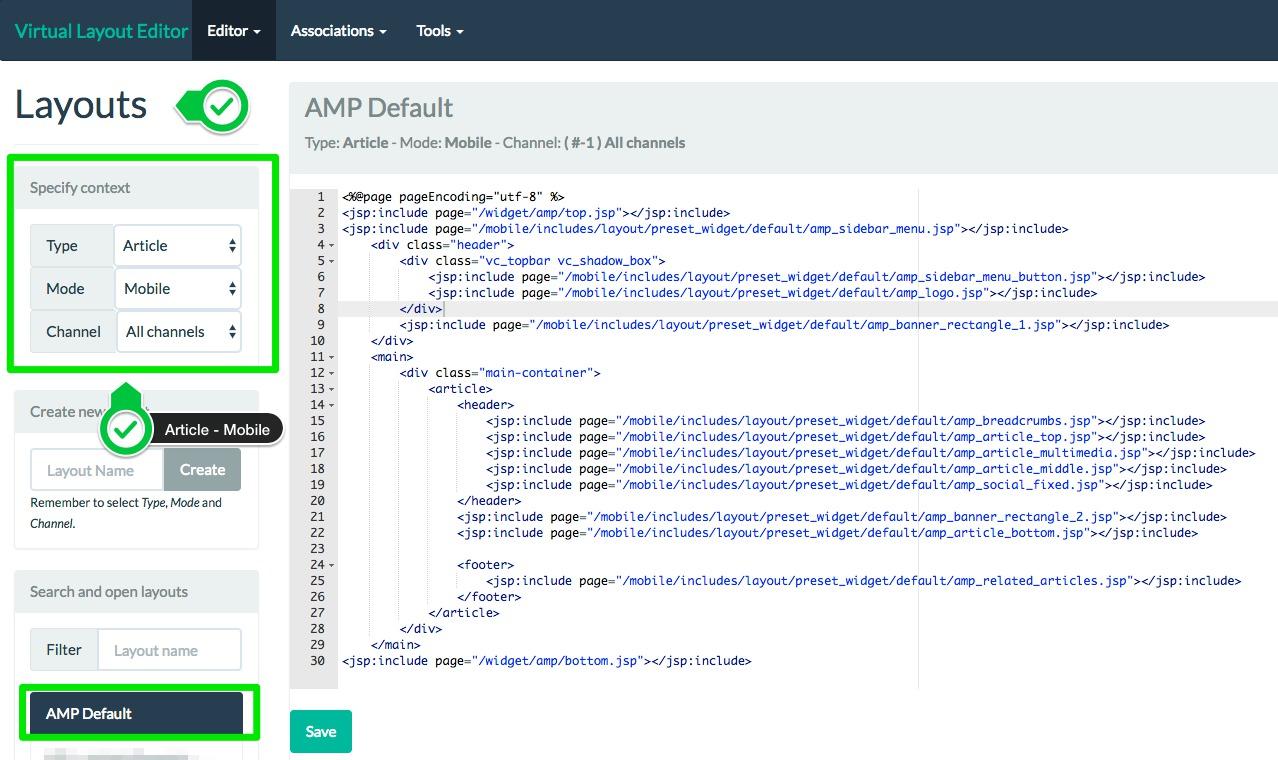This screenshot has width=1278, height=760.
Task: Fold the article block at line 13
Action: pyautogui.click(x=332, y=389)
